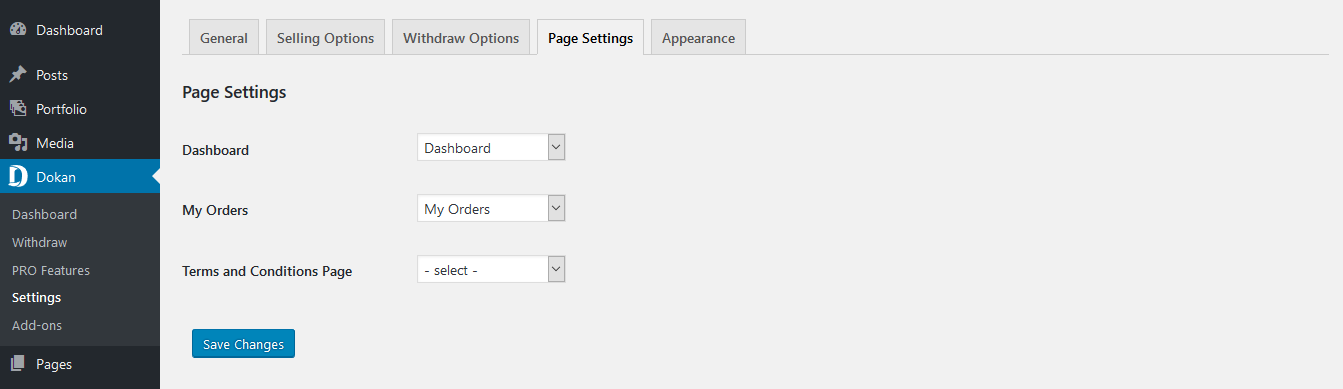Screen dimensions: 1343x389
Task: Click the Posts pushpin icon
Action: click(x=18, y=75)
